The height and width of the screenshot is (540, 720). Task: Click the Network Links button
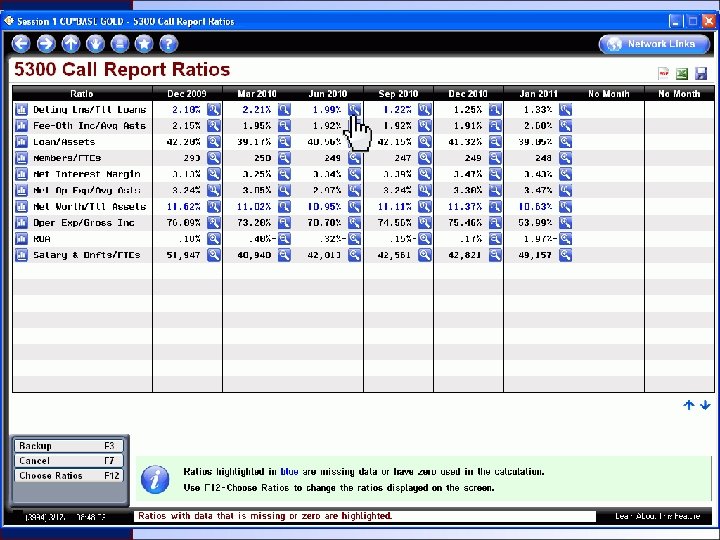(654, 44)
